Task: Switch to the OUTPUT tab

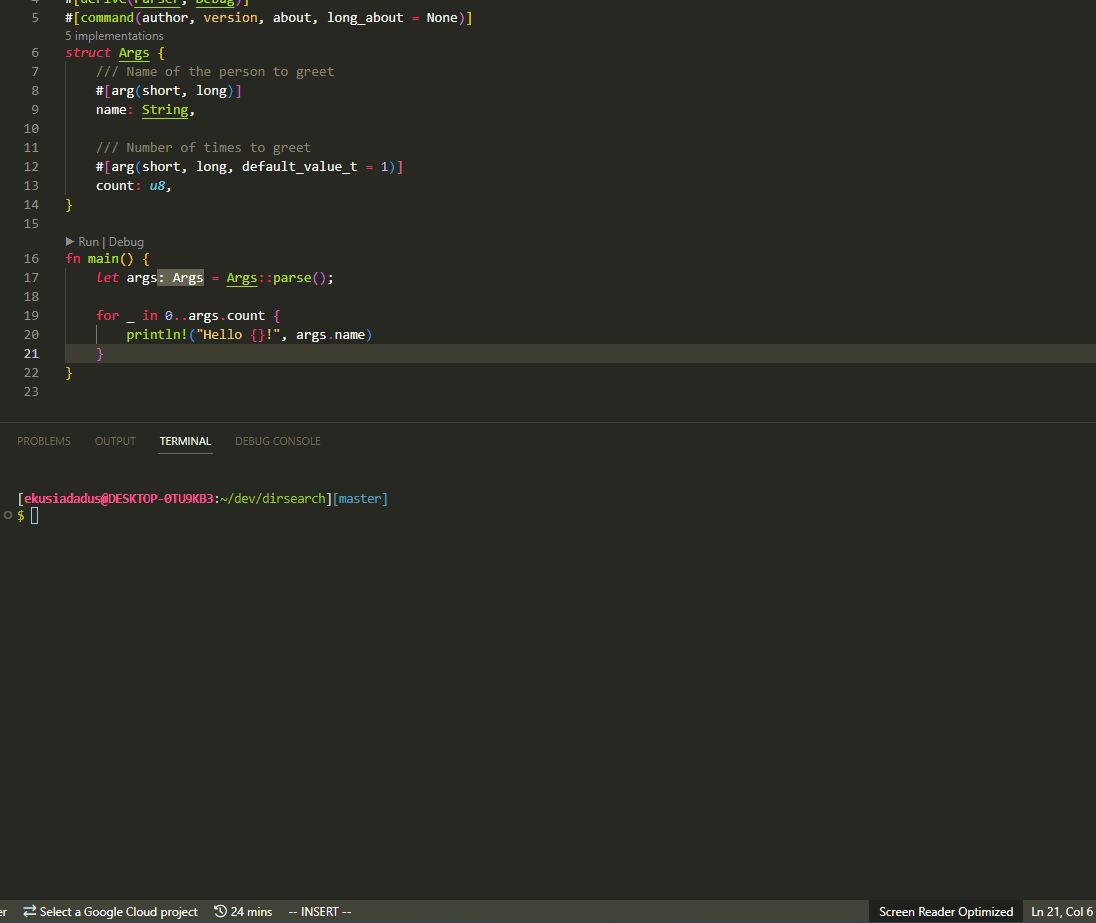Action: coord(114,440)
